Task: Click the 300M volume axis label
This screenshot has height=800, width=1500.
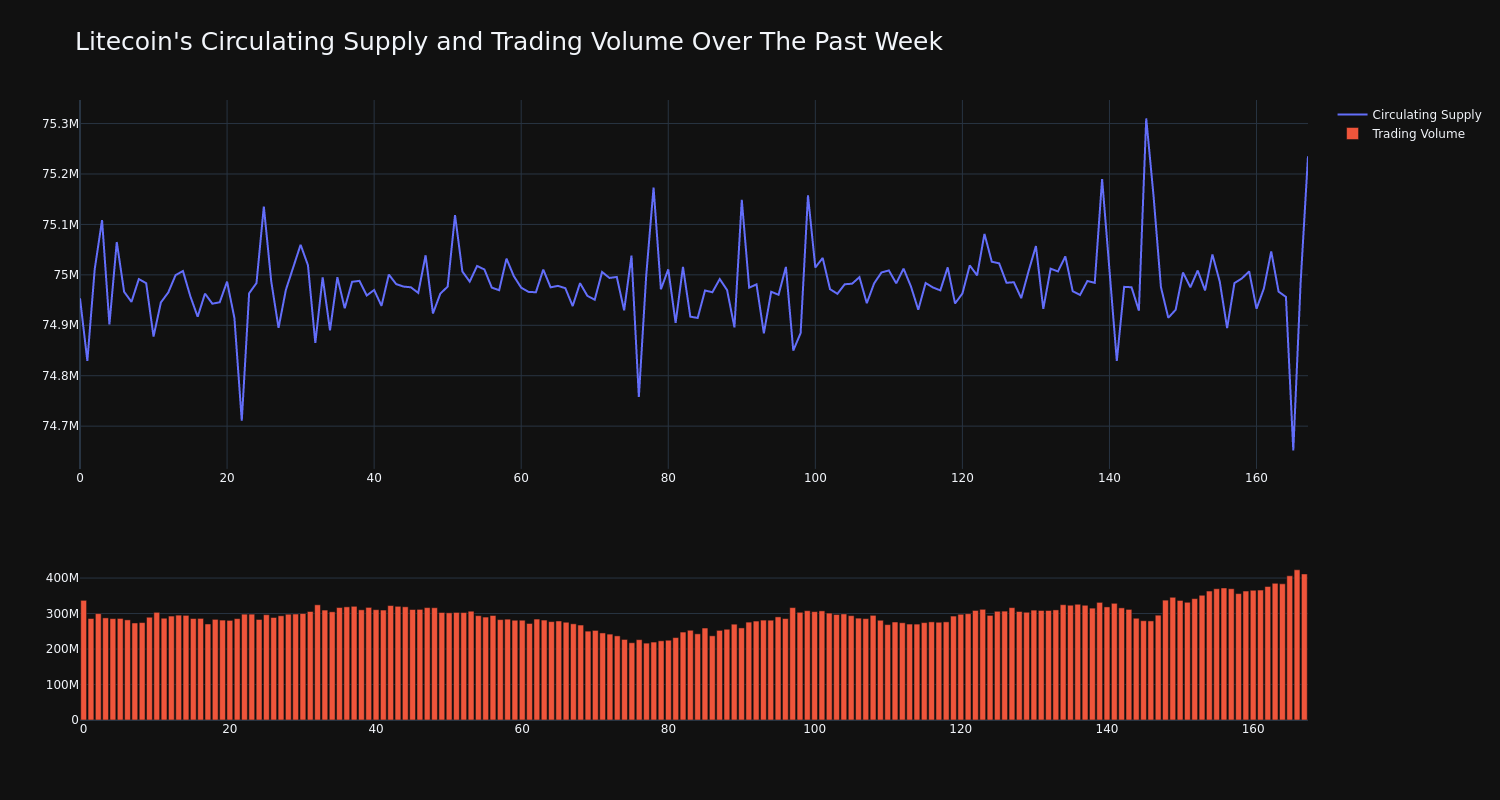Action: click(x=62, y=614)
